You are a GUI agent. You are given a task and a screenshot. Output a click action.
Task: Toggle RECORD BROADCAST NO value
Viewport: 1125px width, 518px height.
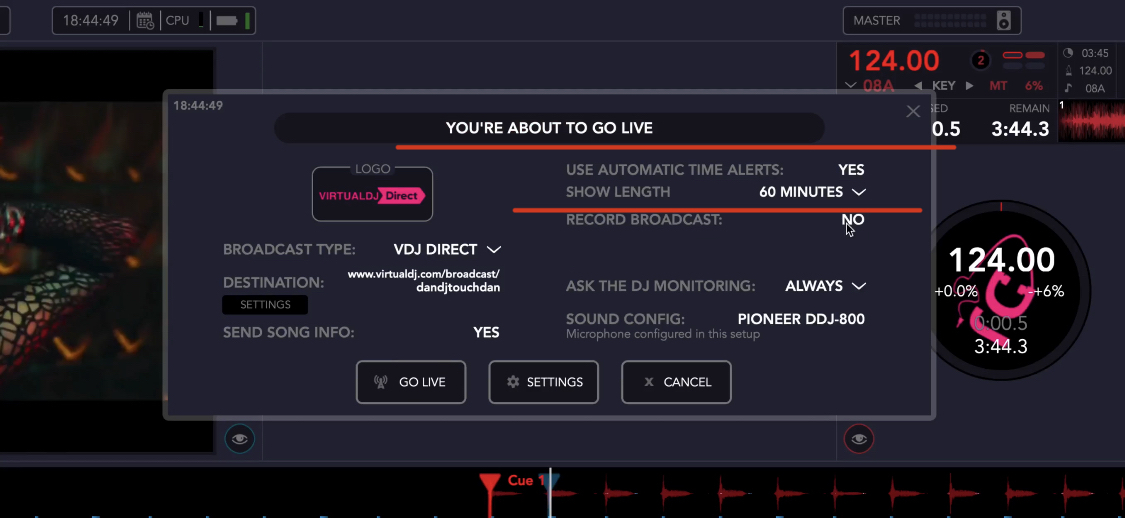(853, 220)
